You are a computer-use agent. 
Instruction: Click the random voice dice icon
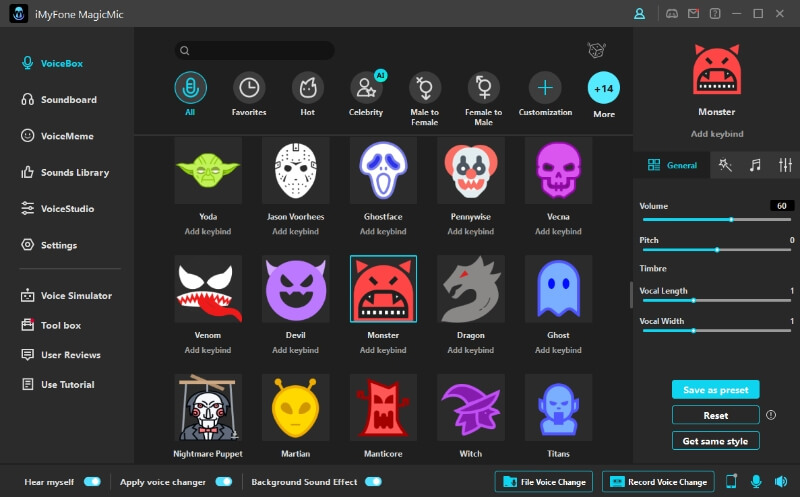pos(596,50)
